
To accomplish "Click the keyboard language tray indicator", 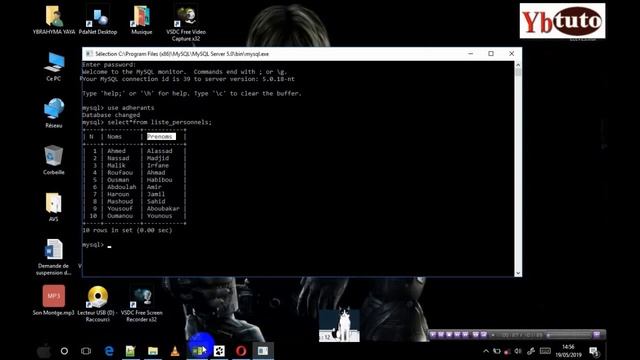I will 545,351.
